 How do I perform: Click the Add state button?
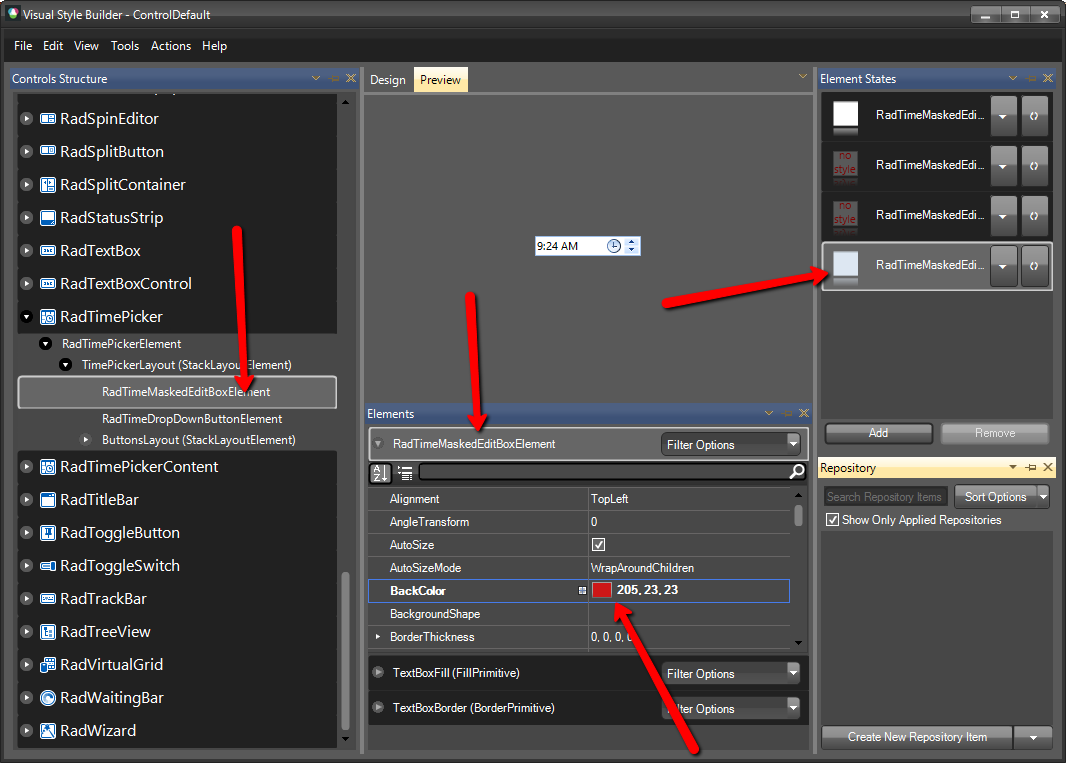(x=878, y=433)
